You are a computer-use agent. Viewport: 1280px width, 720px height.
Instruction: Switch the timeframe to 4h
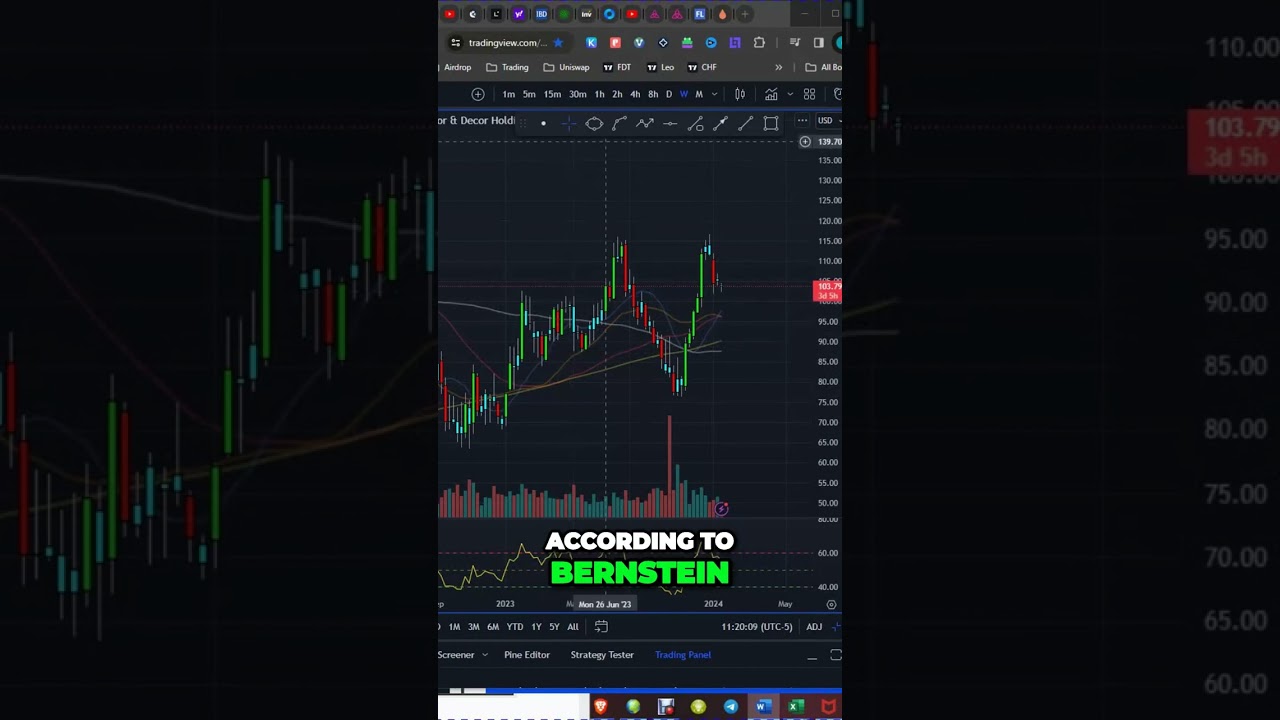635,94
